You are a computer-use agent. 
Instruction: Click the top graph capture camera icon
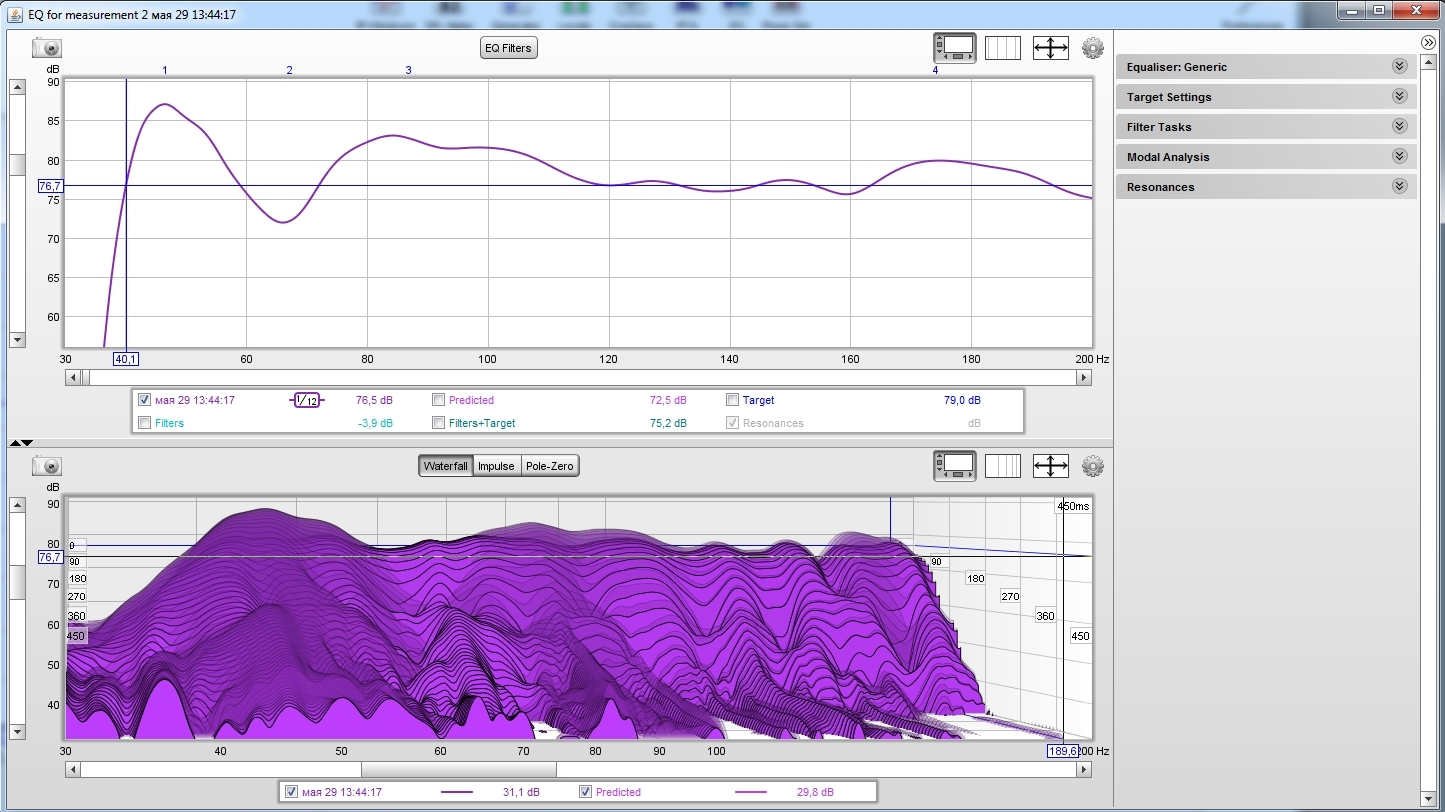(x=47, y=48)
